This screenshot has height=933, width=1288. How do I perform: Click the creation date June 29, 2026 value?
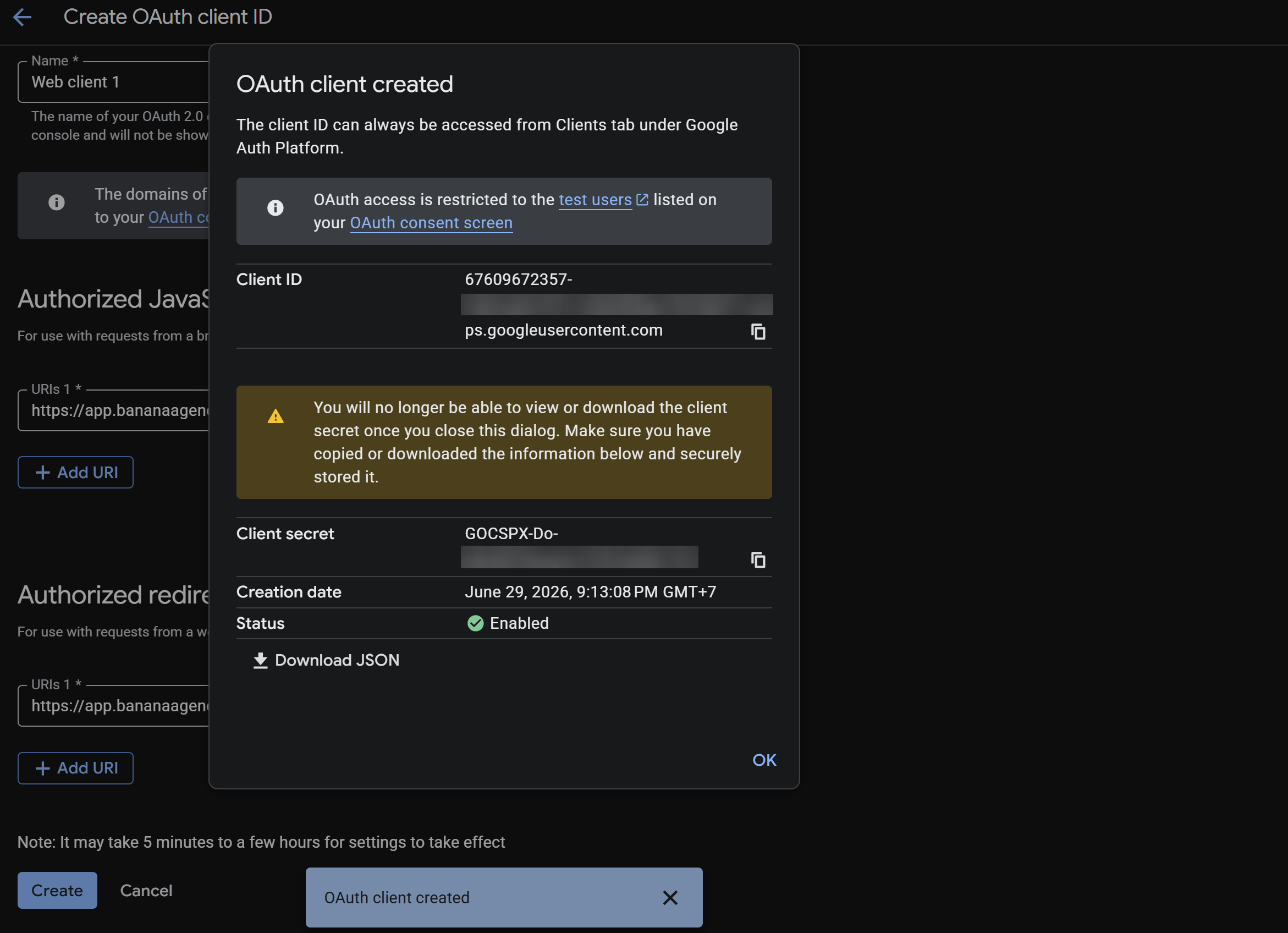click(590, 592)
